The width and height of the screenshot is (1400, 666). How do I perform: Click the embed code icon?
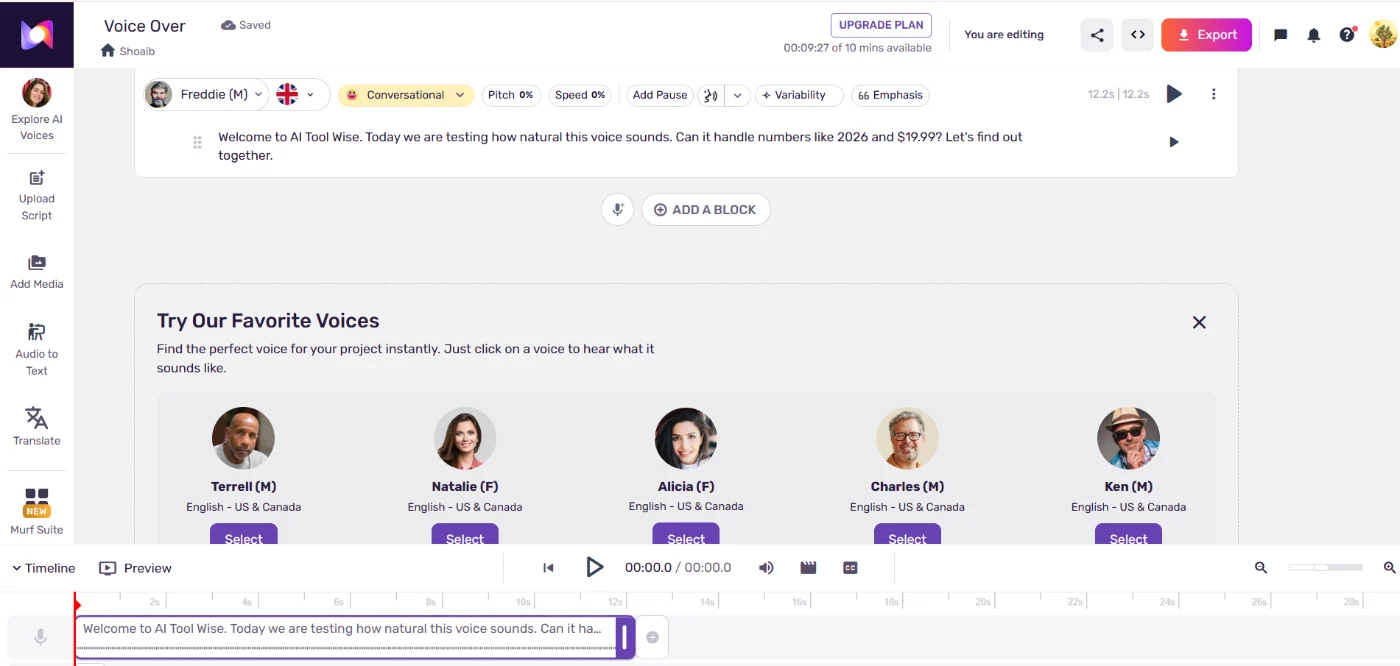point(1138,35)
